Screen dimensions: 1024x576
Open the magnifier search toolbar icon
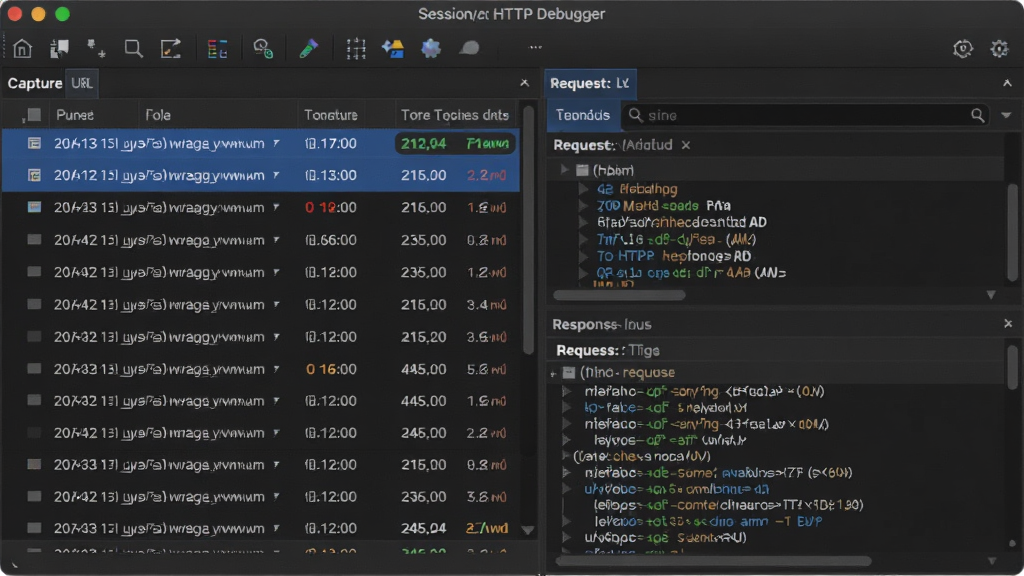tap(133, 48)
